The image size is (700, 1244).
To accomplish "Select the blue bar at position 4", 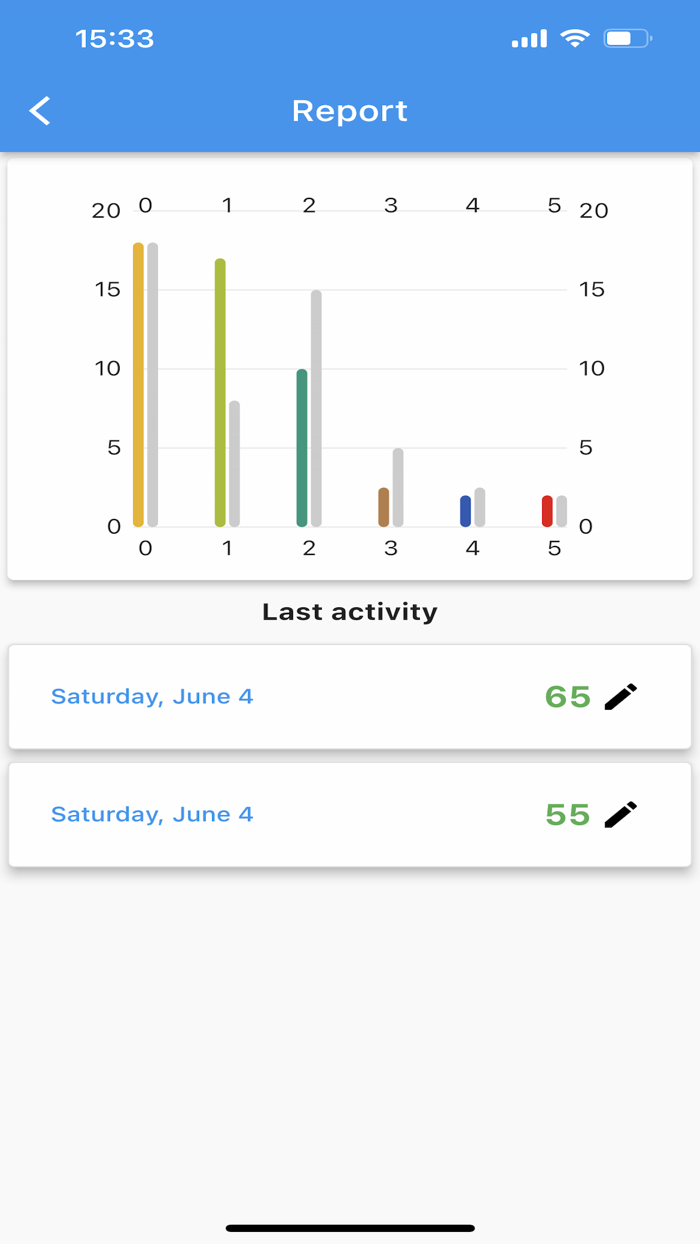I will pos(465,508).
